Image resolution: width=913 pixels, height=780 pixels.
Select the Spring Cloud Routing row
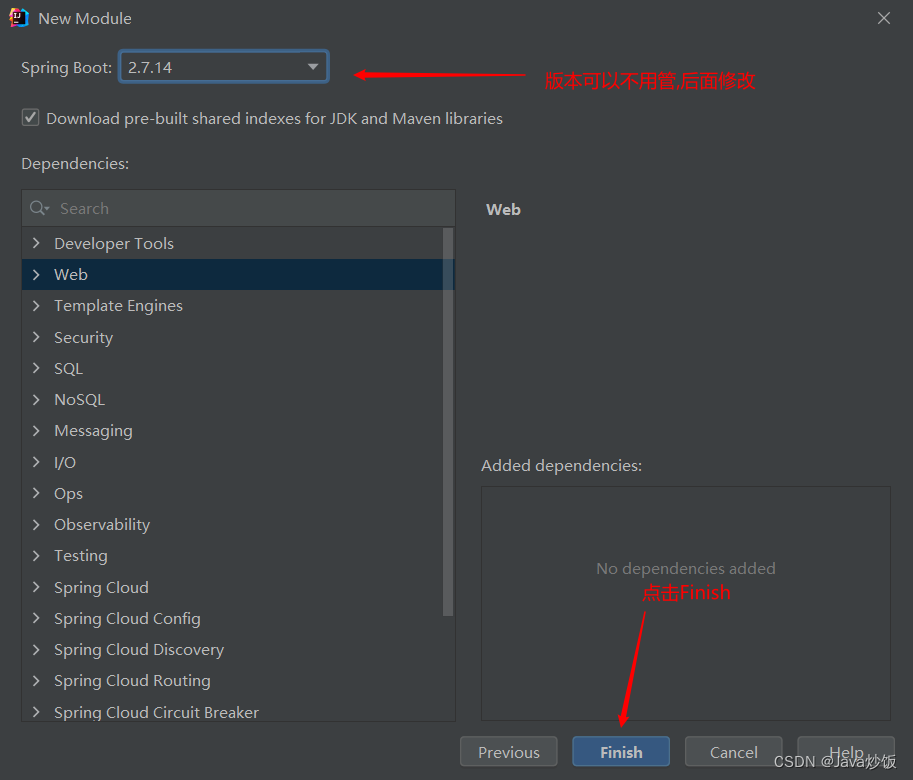click(x=232, y=680)
